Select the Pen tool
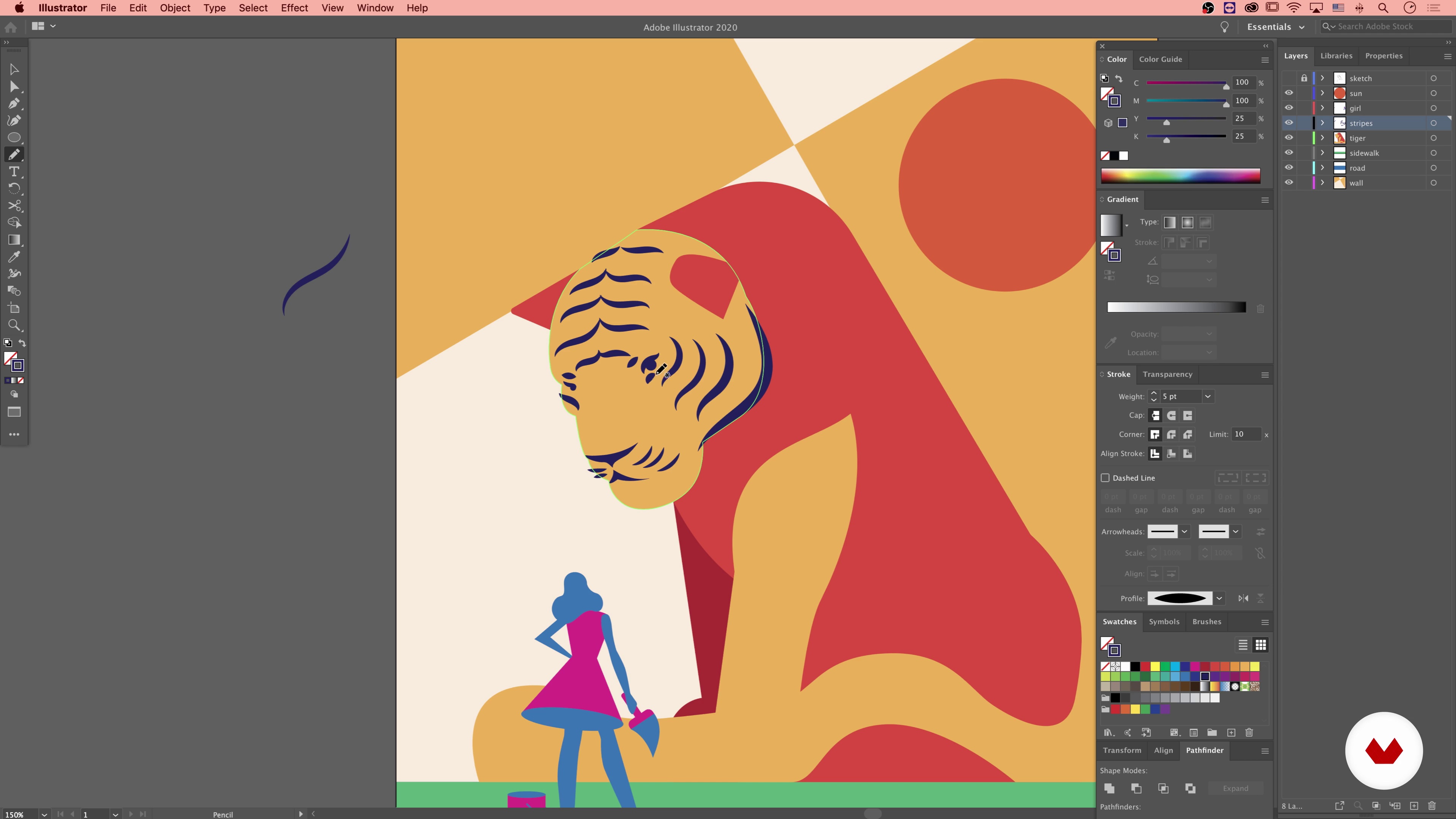The image size is (1456, 819). tap(14, 104)
